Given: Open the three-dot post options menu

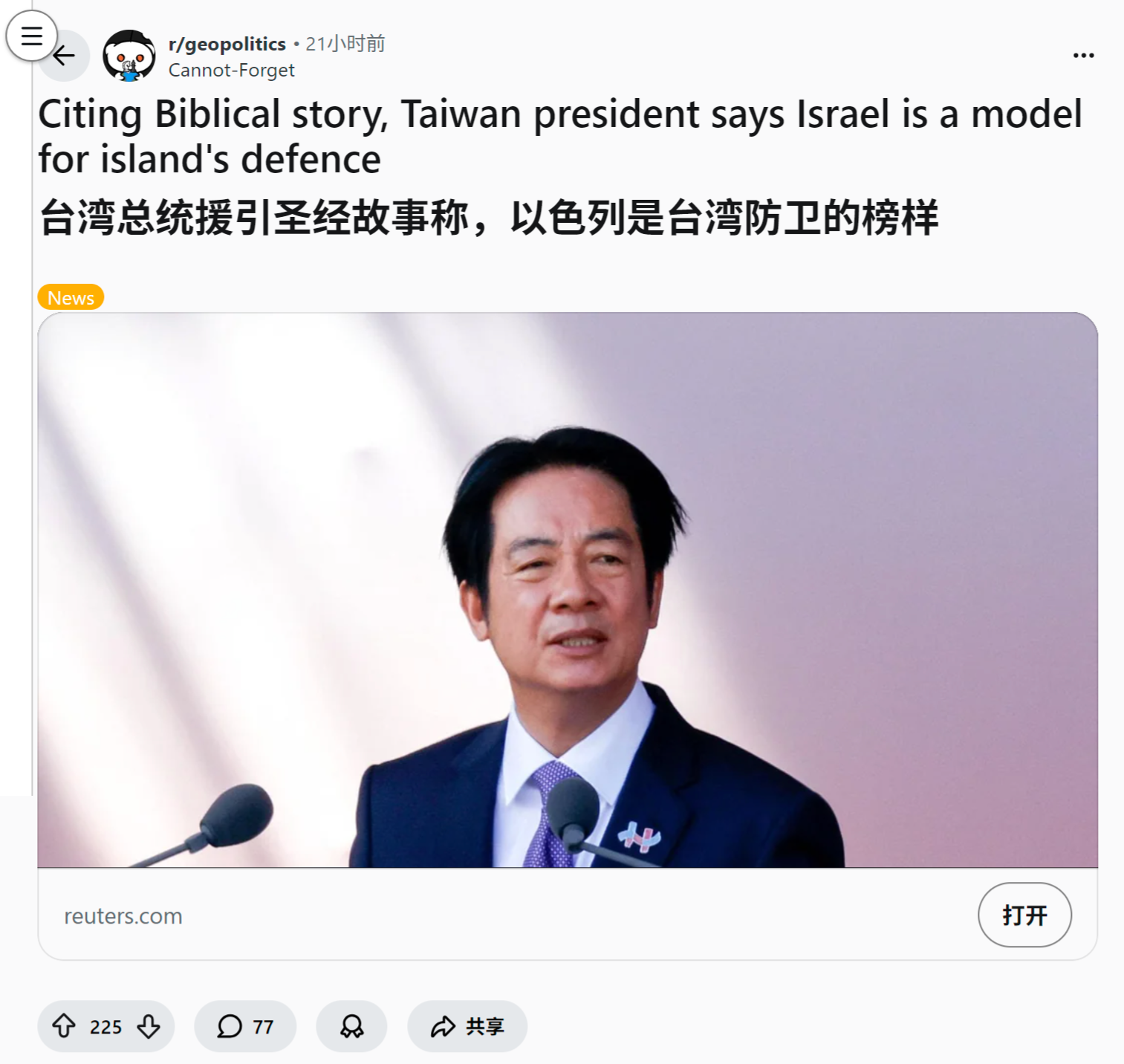Looking at the screenshot, I should click(1083, 55).
